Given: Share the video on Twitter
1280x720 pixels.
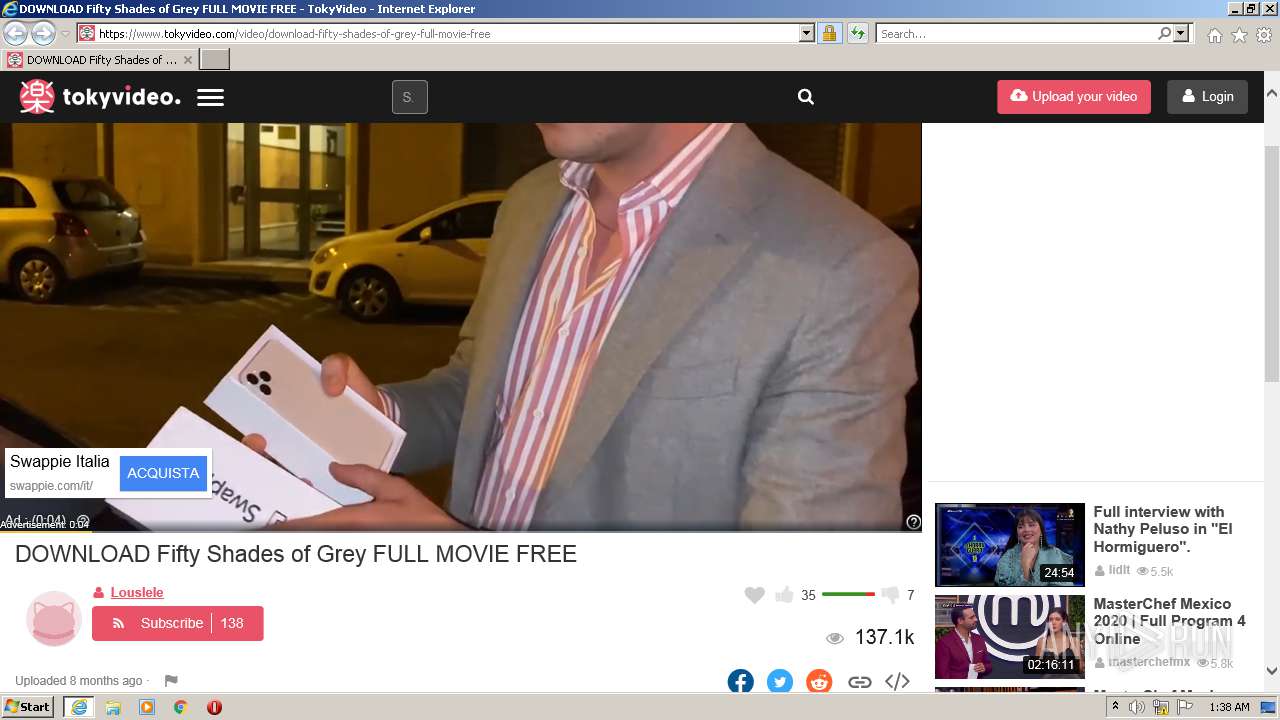Looking at the screenshot, I should pos(780,682).
